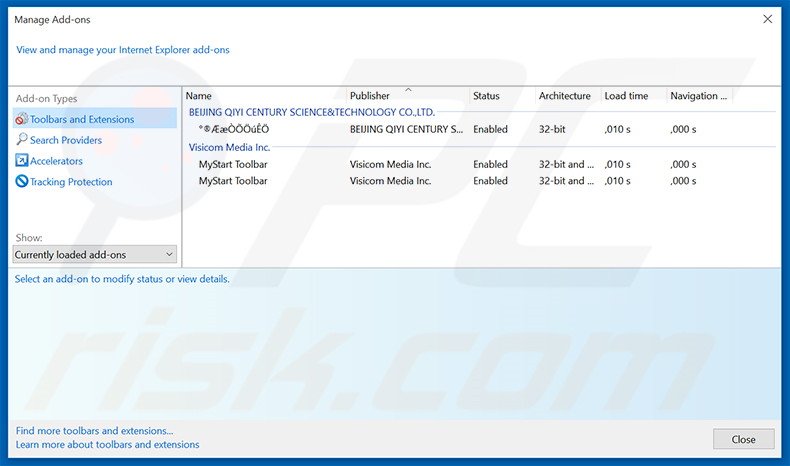Click the Search Providers magnifier icon

[22, 140]
